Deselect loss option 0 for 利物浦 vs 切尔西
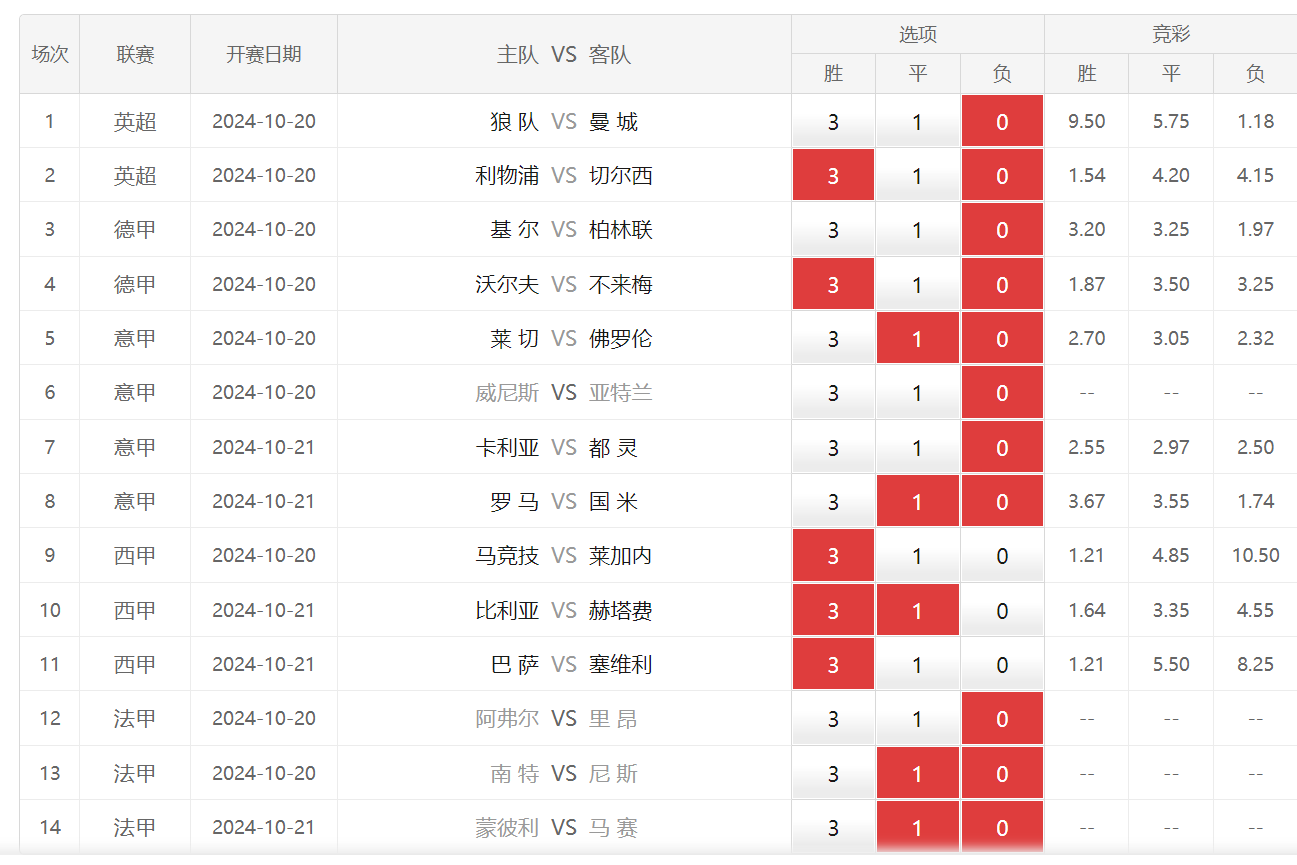Image resolution: width=1297 pixels, height=865 pixels. 1002,176
